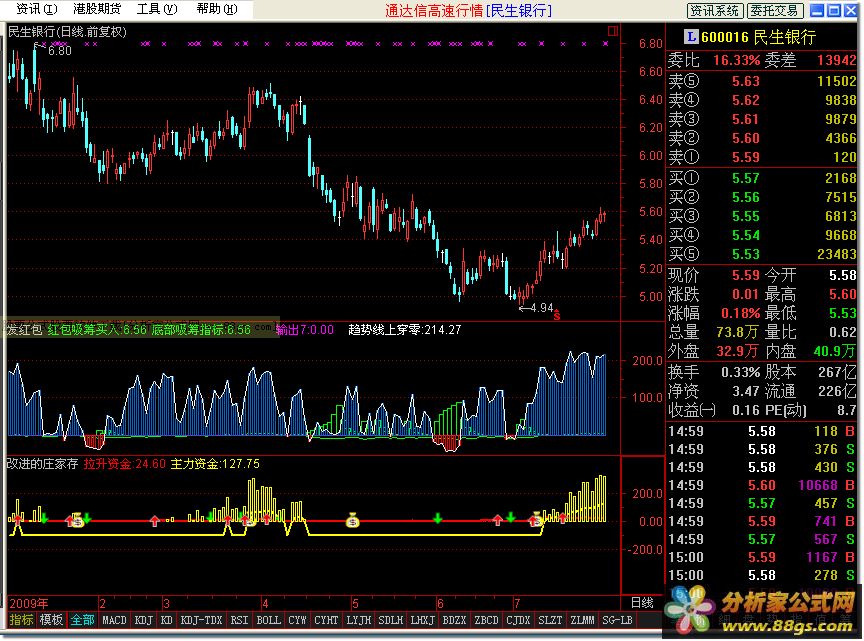864x641 pixels.
Task: Switch to the 模板 tab
Action: coord(51,620)
